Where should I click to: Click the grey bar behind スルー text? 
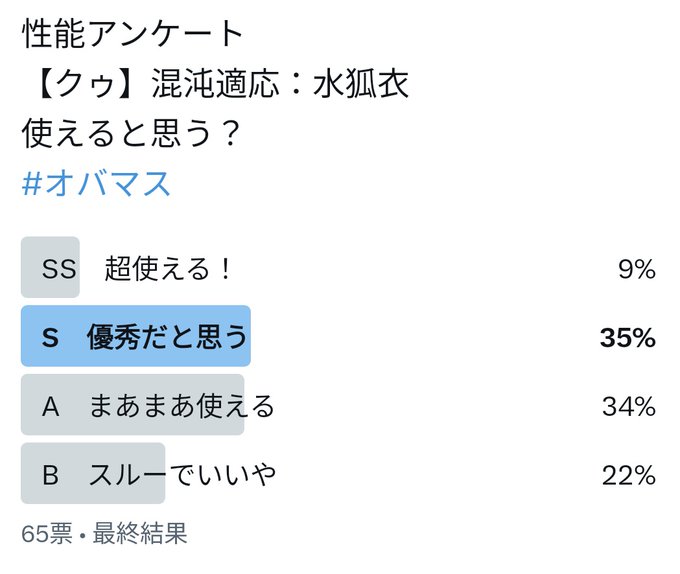coord(93,473)
